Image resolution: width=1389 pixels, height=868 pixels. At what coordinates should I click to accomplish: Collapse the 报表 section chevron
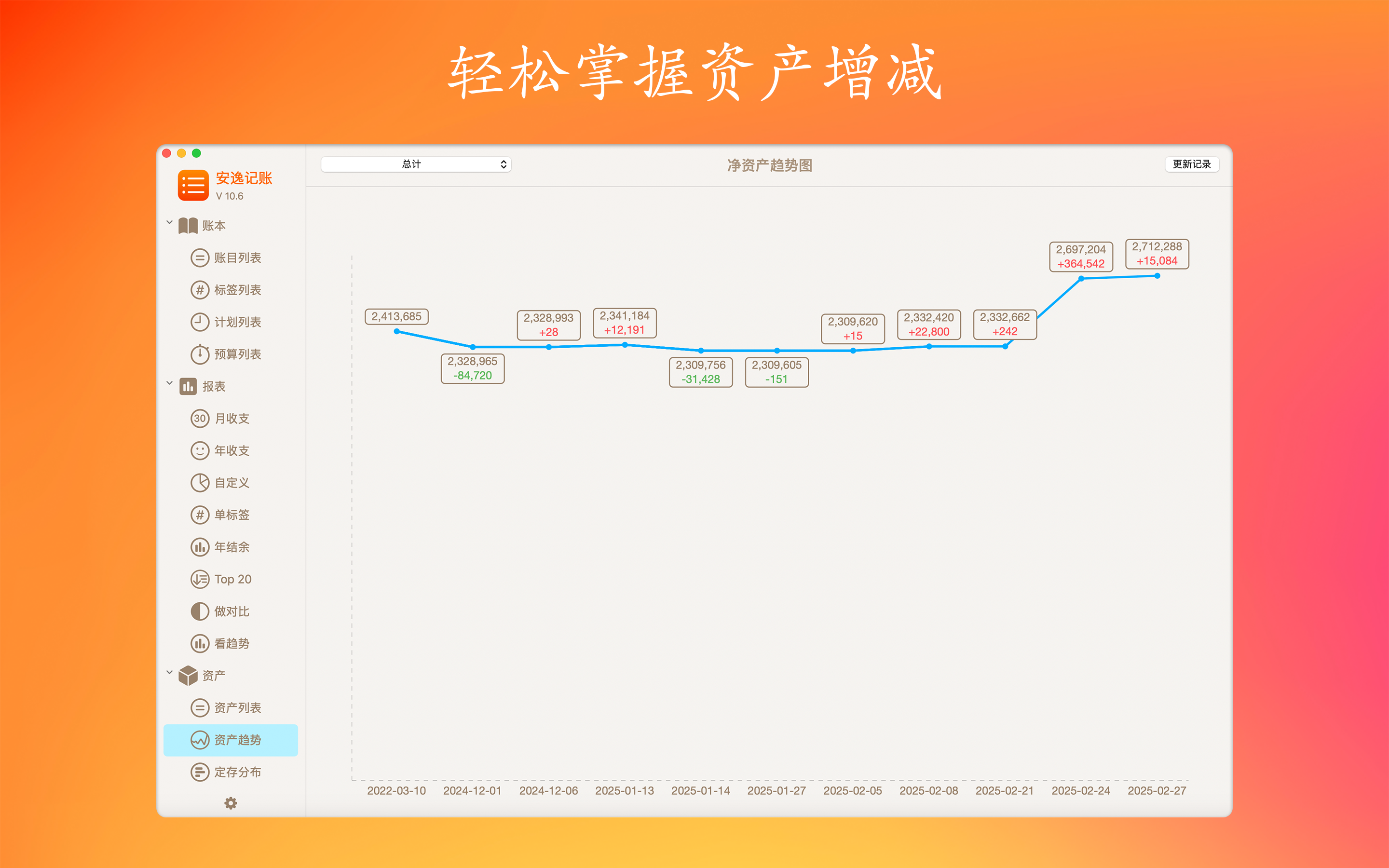[x=169, y=383]
